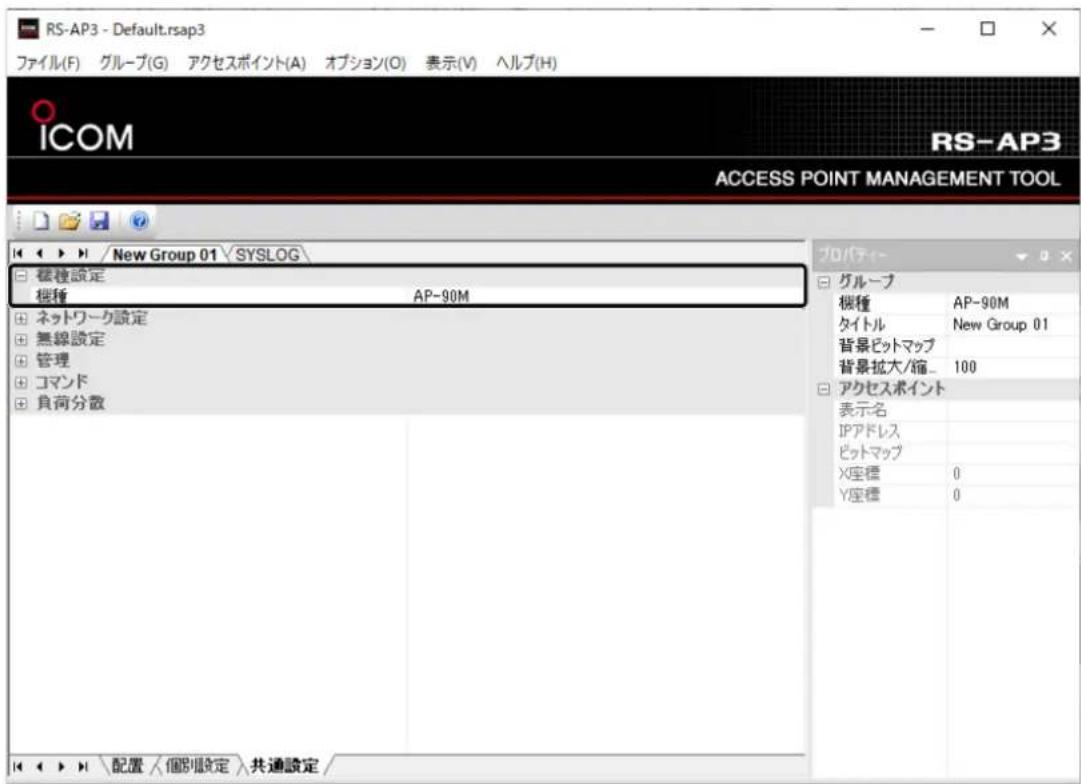The width and height of the screenshot is (1081, 784).
Task: Edit the タイトル New Group 01 property value
Action: [1013, 324]
